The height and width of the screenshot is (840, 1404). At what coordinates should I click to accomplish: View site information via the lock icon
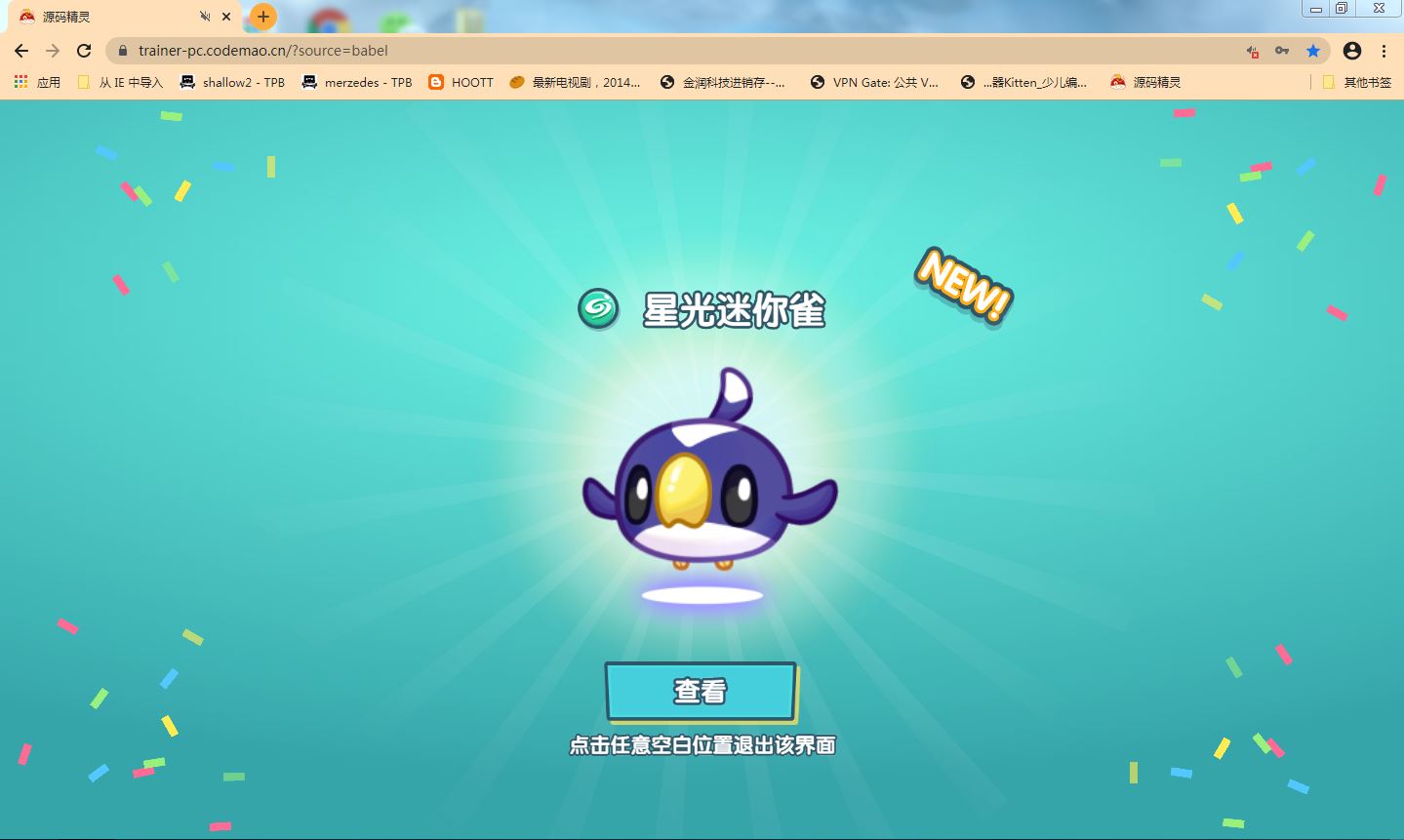point(123,51)
